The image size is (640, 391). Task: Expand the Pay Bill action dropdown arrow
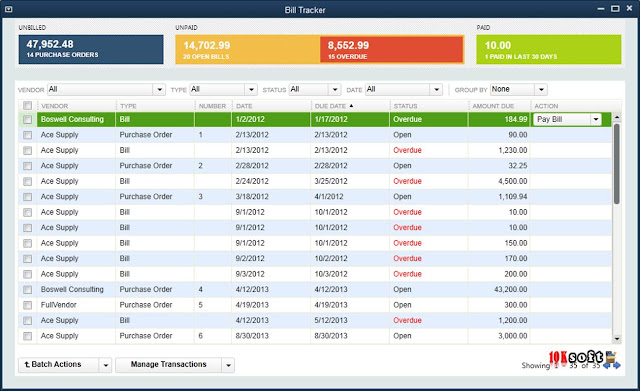click(x=596, y=119)
